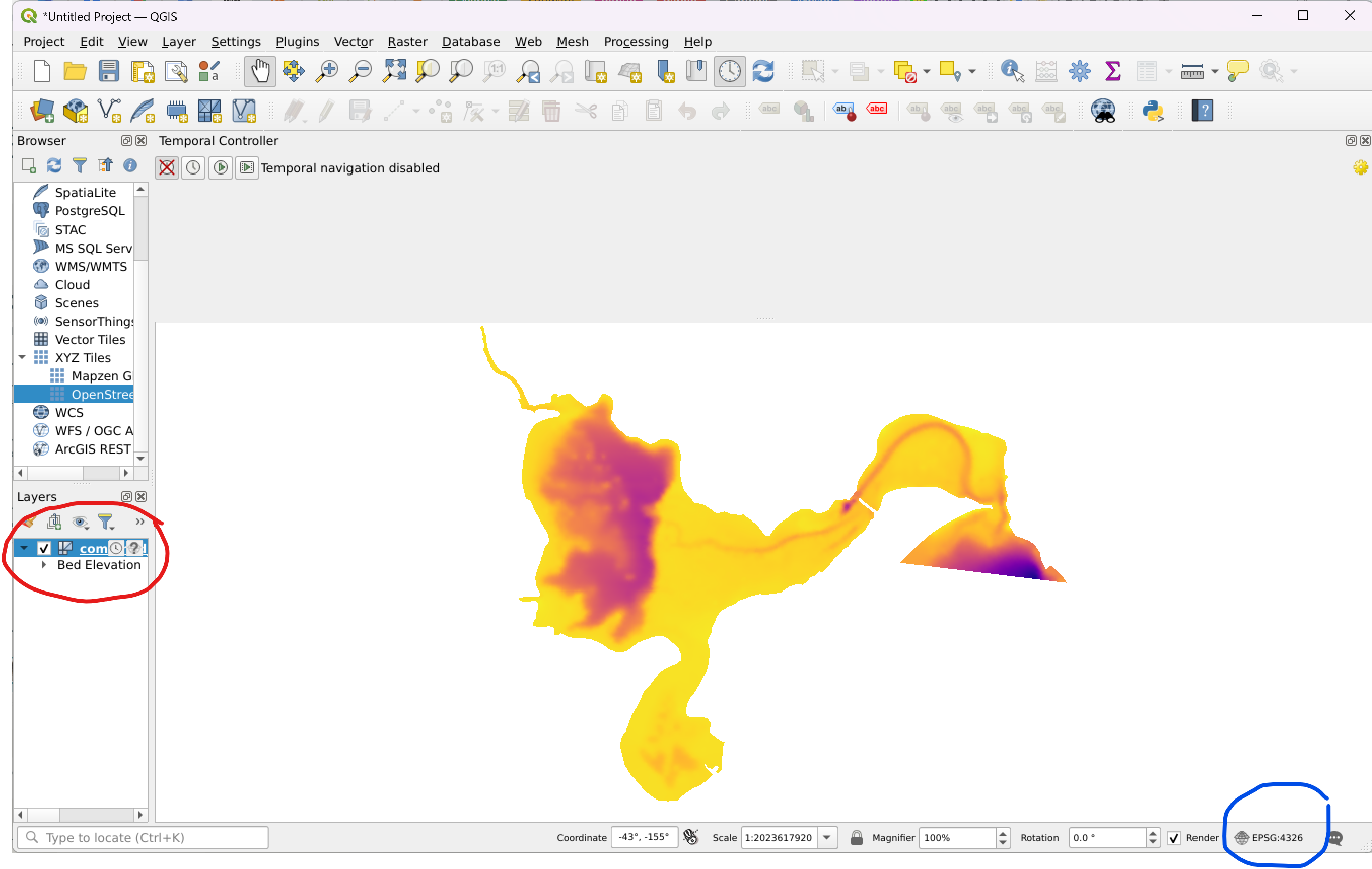1372x869 pixels.
Task: Expand the Bed Elevation legend item
Action: click(44, 565)
